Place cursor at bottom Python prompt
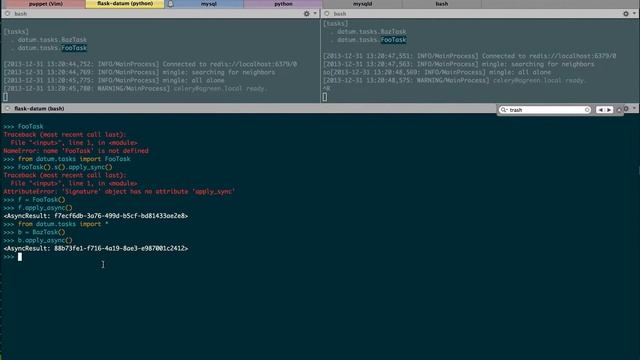Image resolution: width=640 pixels, height=360 pixels. (x=20, y=257)
